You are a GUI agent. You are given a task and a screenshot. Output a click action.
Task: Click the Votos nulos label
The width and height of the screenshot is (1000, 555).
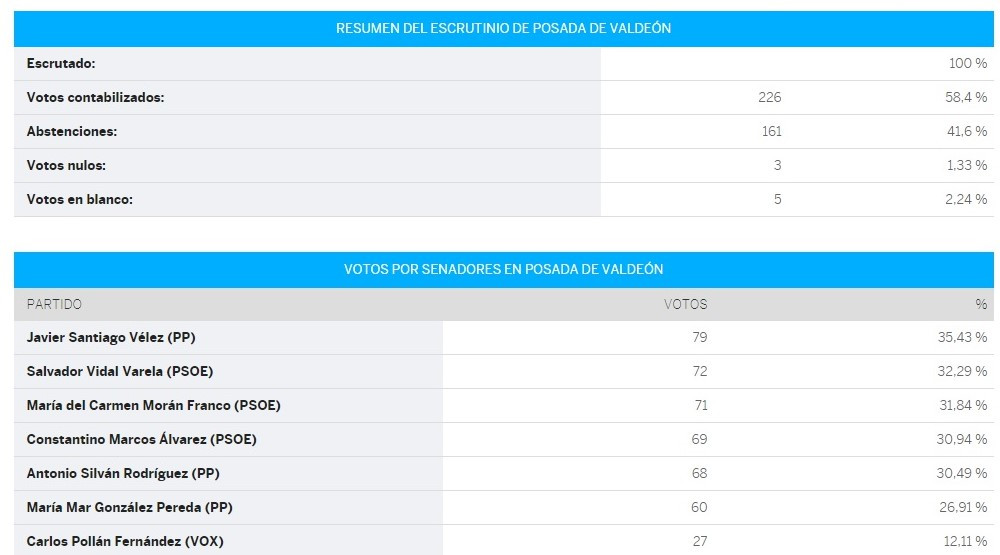click(66, 165)
